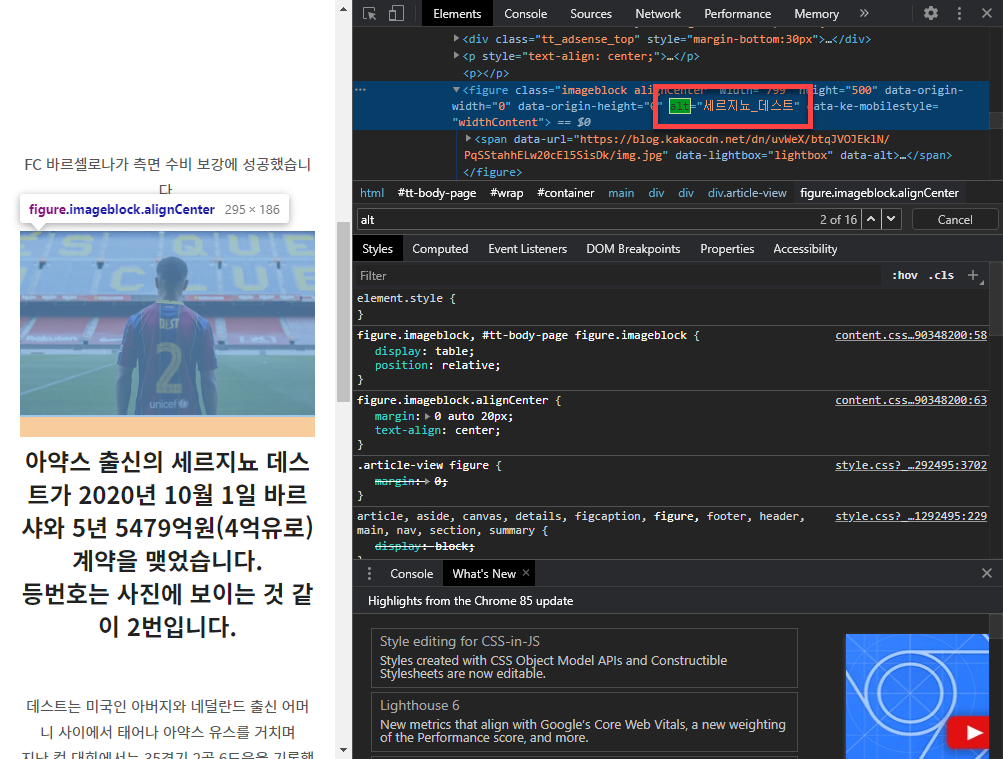Collapse the figure imageblock node
1003x759 pixels.
456,90
